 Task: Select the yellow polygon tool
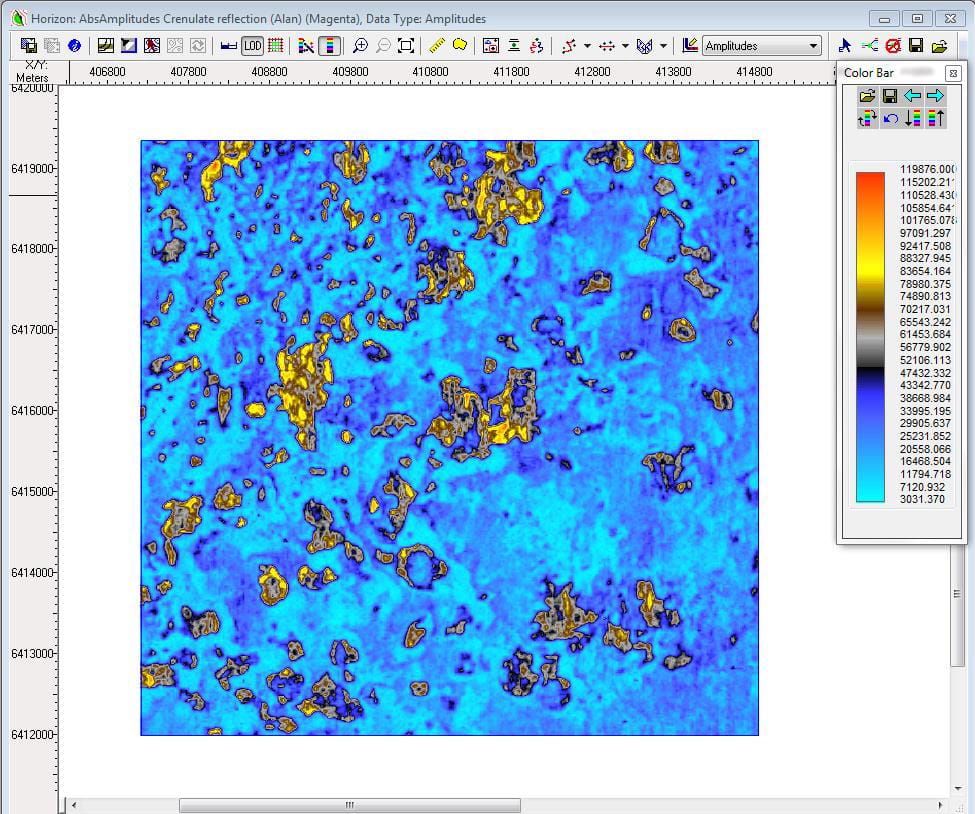[460, 46]
